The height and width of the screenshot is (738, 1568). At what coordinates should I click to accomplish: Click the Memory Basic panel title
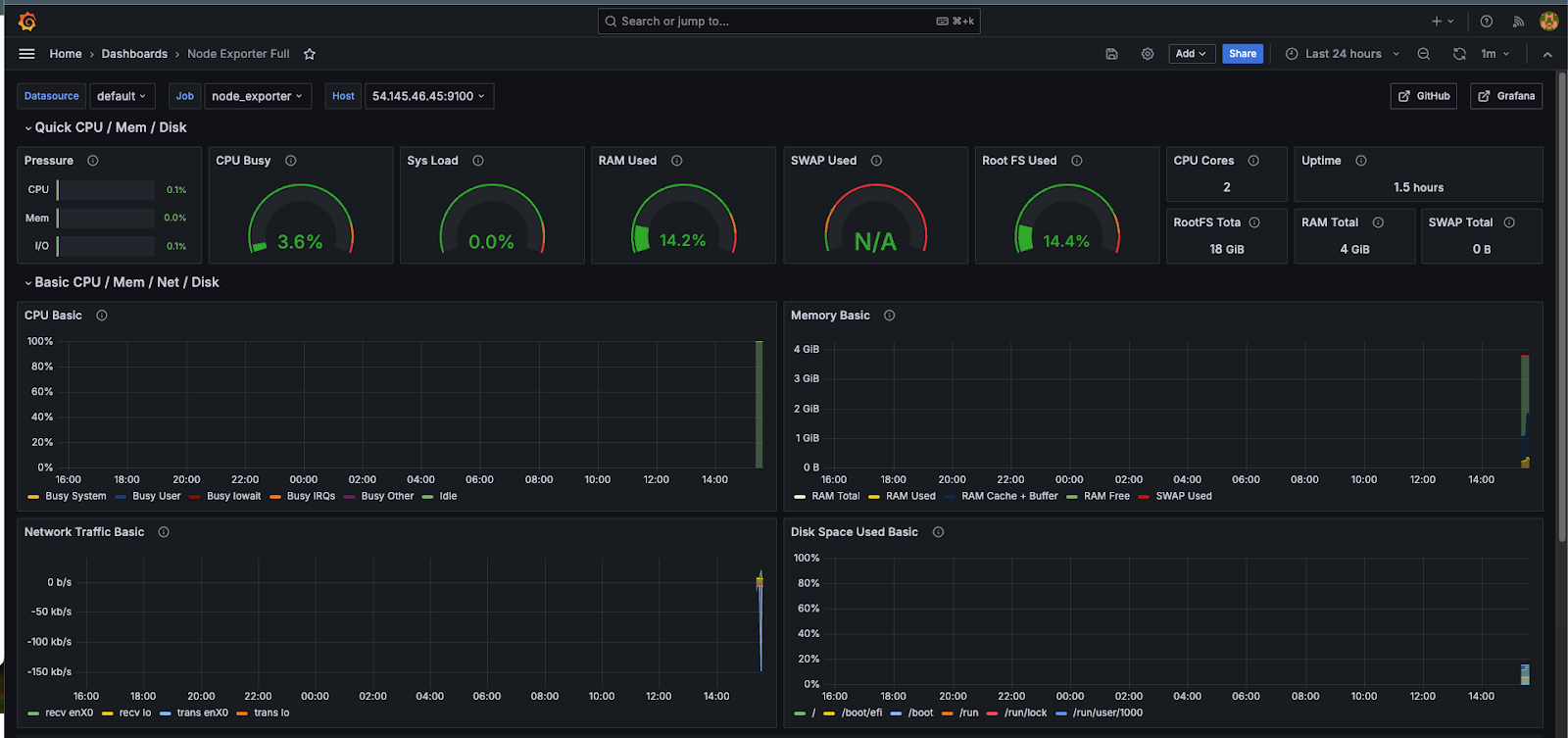[x=830, y=316]
